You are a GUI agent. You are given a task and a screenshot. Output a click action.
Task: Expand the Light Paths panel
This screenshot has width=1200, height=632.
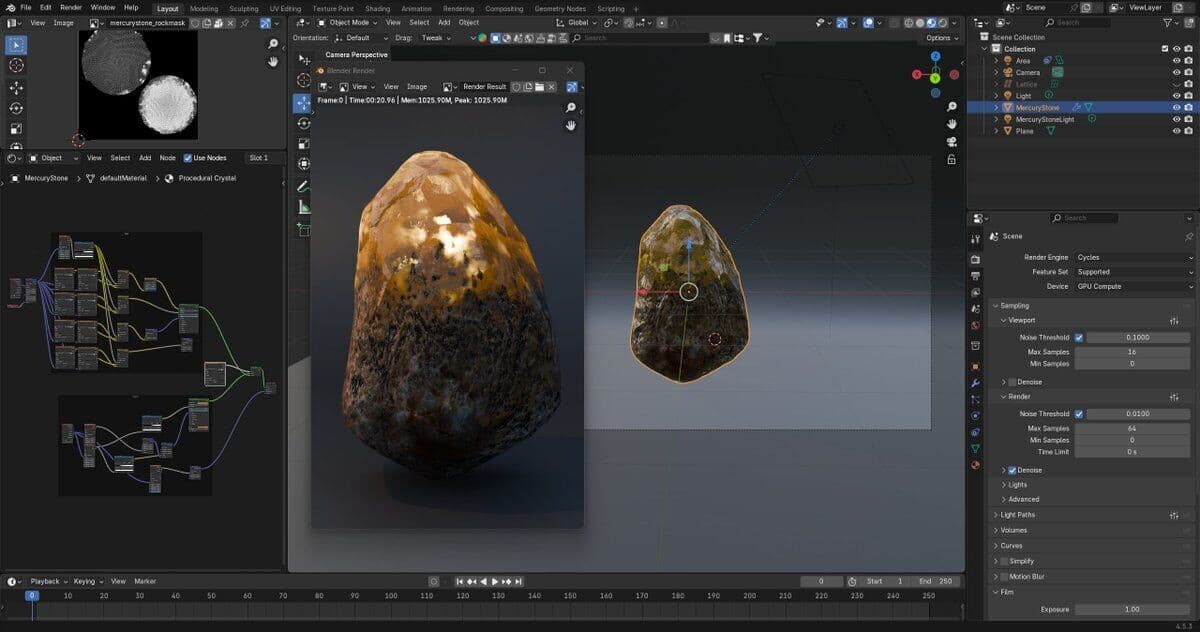1015,515
